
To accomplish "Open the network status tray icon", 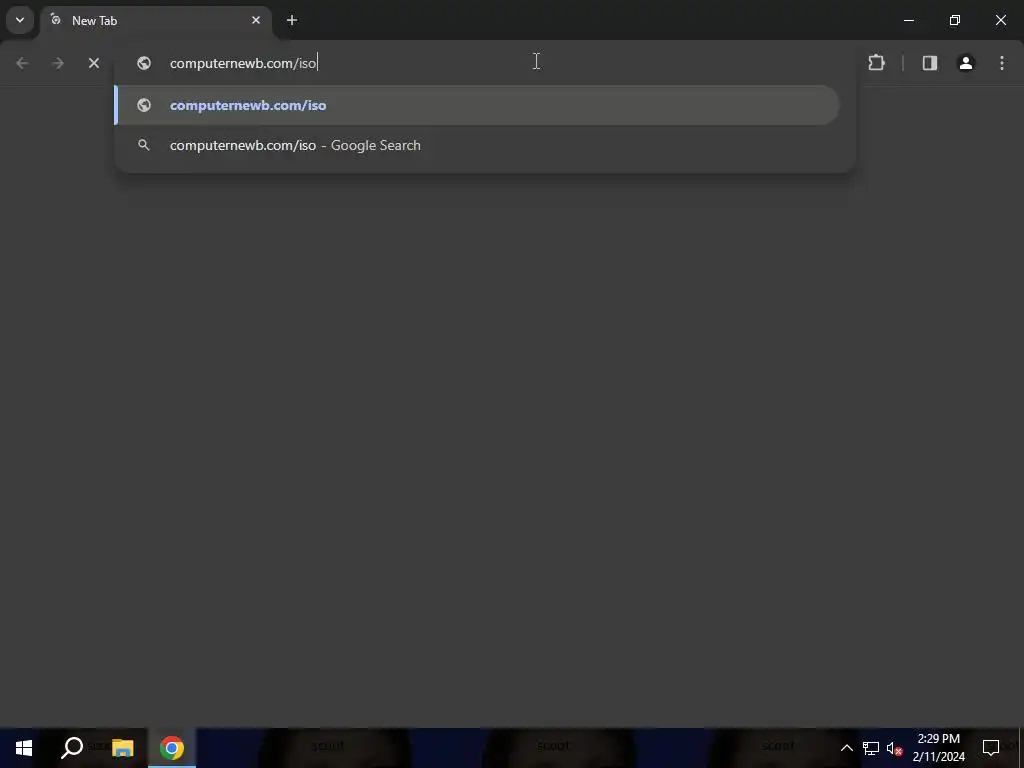I will click(x=871, y=748).
